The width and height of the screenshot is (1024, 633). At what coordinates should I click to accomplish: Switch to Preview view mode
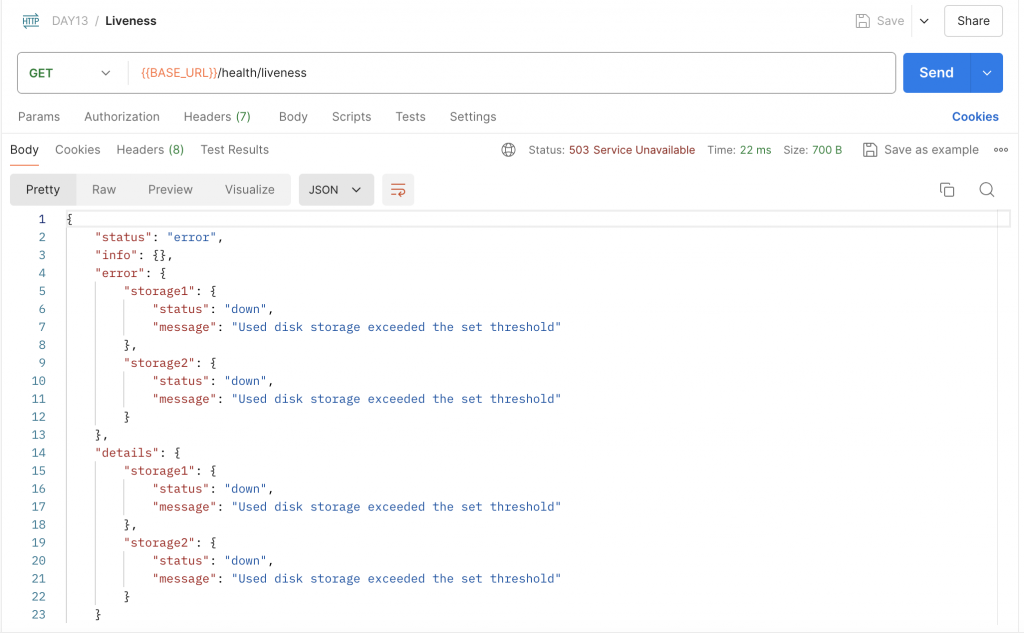pyautogui.click(x=170, y=189)
